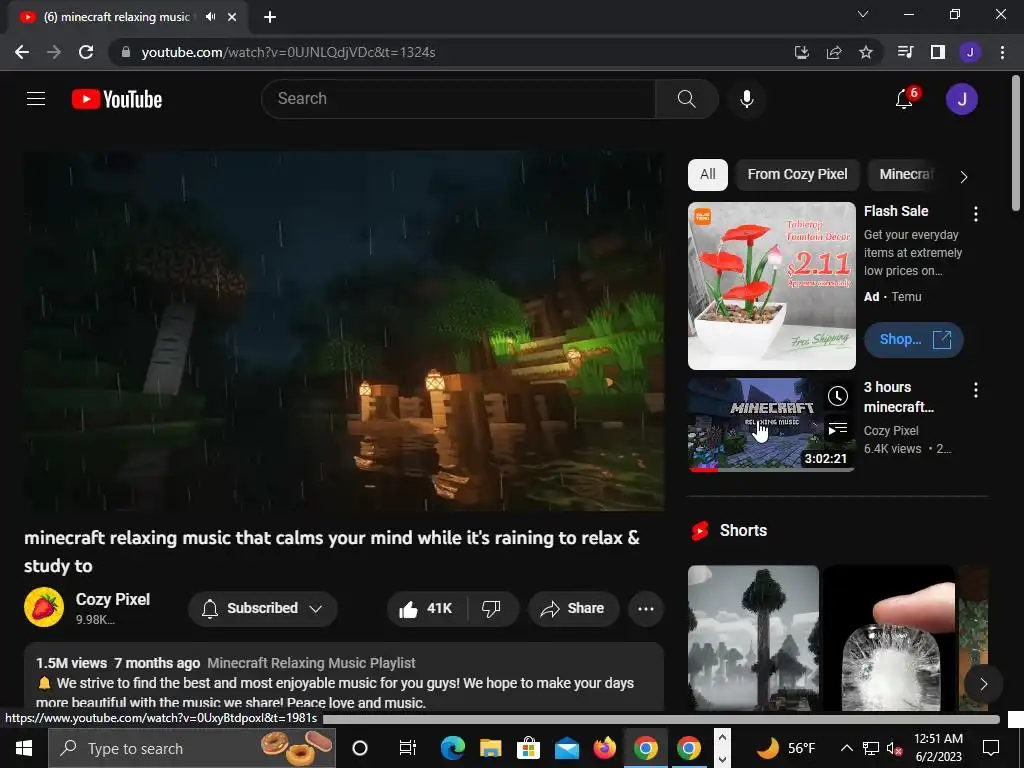Close the minecraft relaxing music tab

232,18
